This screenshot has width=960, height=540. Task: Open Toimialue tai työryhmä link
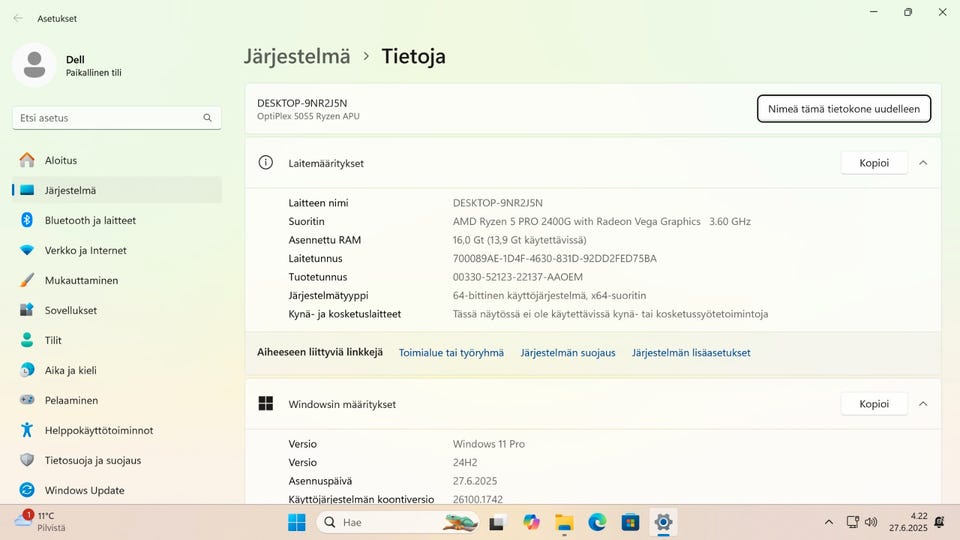point(451,353)
